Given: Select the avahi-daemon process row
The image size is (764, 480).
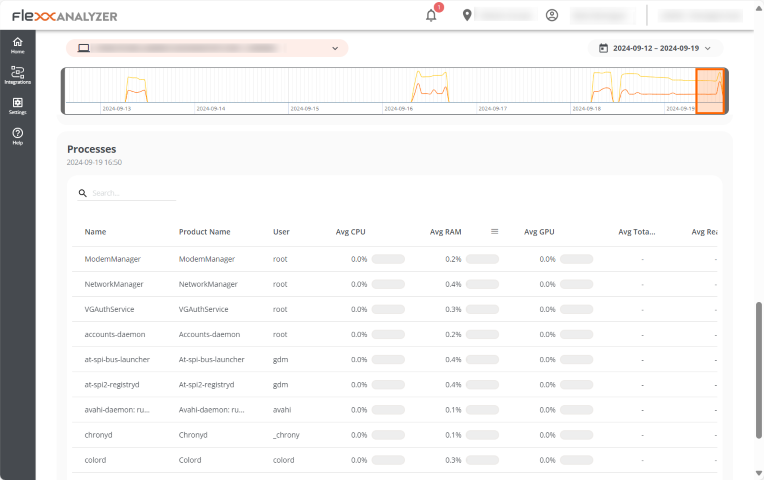Looking at the screenshot, I should [x=395, y=410].
